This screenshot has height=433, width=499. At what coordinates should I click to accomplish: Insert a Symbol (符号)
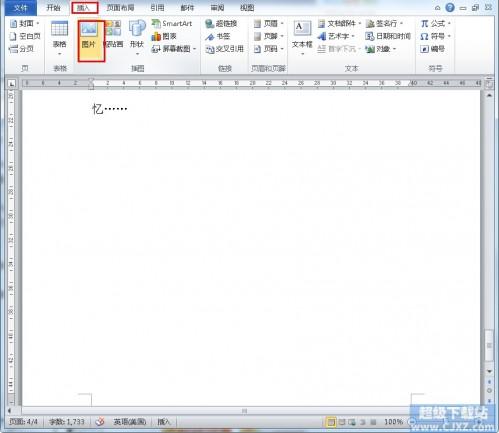435,36
